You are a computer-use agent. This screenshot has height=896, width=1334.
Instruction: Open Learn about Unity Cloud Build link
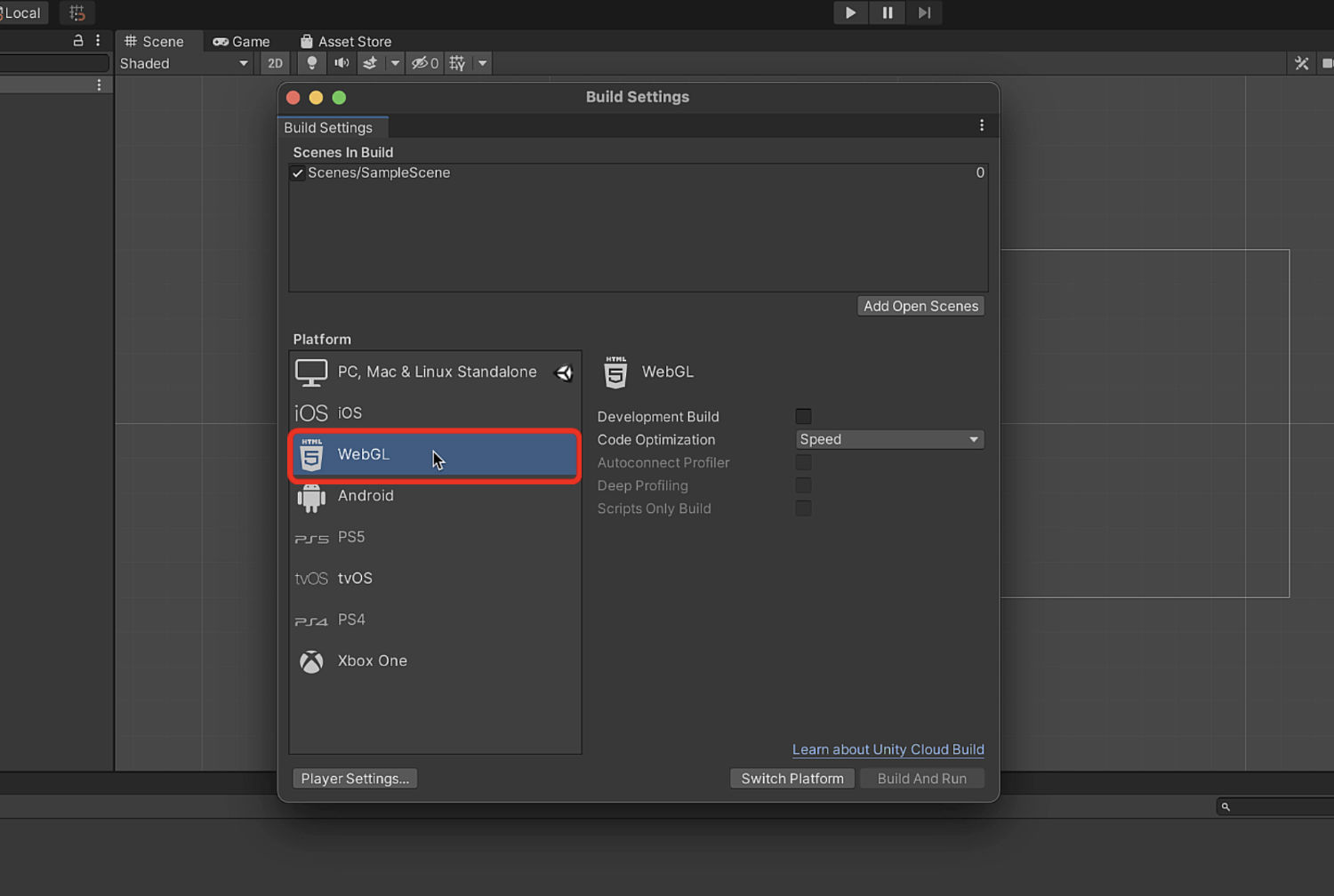888,749
